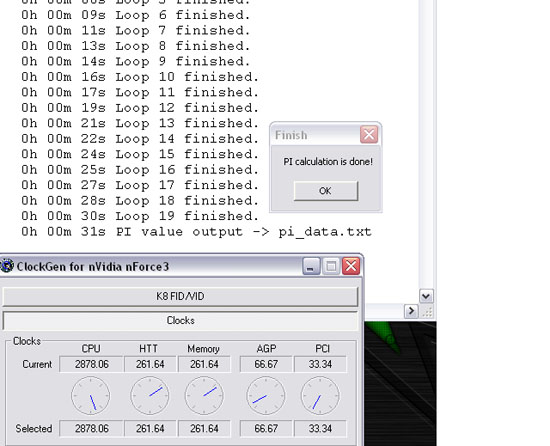The width and height of the screenshot is (550, 446).
Task: Click scroll down arrow in Super PI window
Action: 426,296
